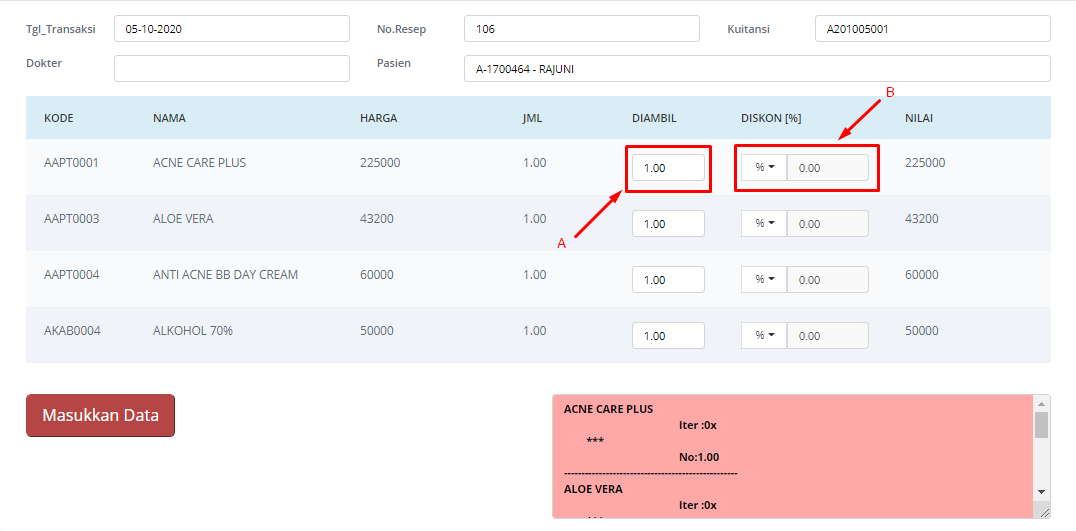Focus the No.Resep input field
The width and height of the screenshot is (1076, 531).
(581, 29)
